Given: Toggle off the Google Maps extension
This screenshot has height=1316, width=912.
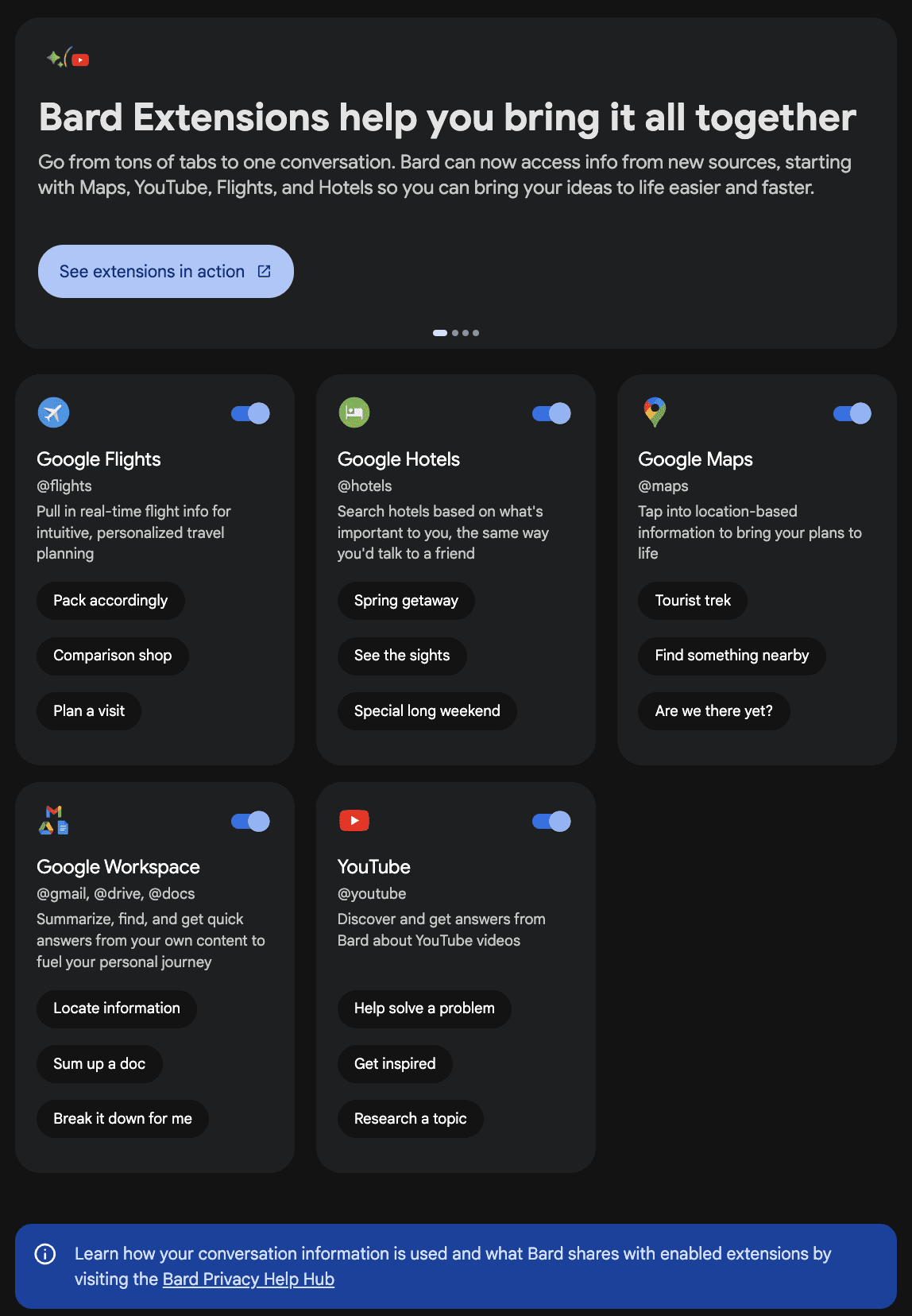Looking at the screenshot, I should coord(852,412).
